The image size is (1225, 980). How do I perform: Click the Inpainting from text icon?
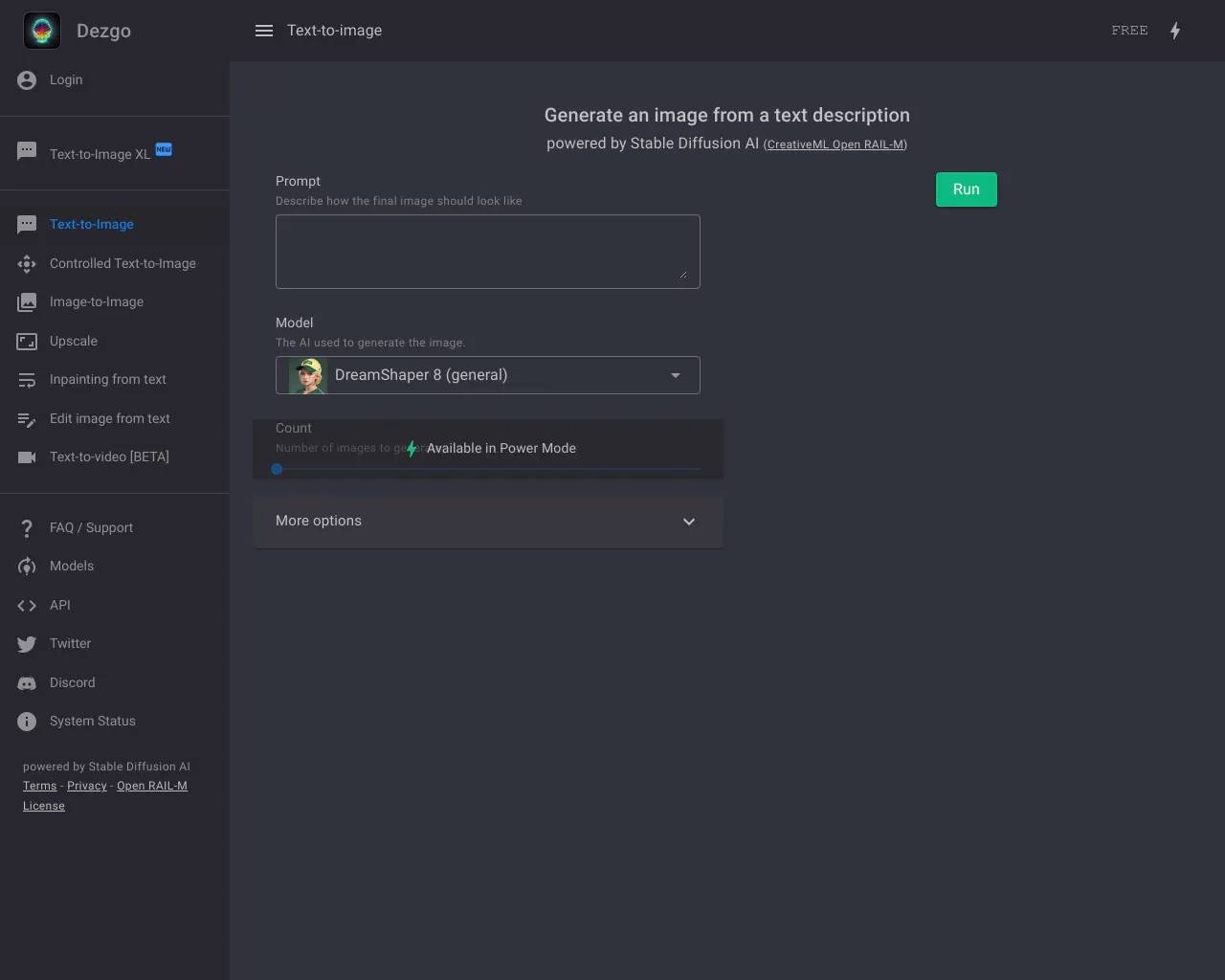[x=27, y=380]
